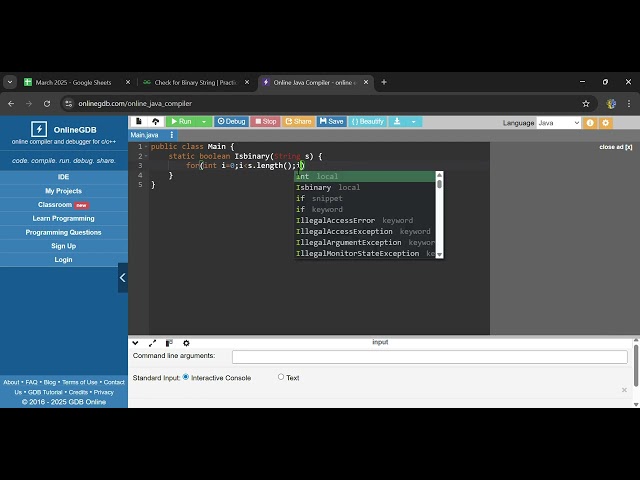Save the project with Save button

click(331, 122)
